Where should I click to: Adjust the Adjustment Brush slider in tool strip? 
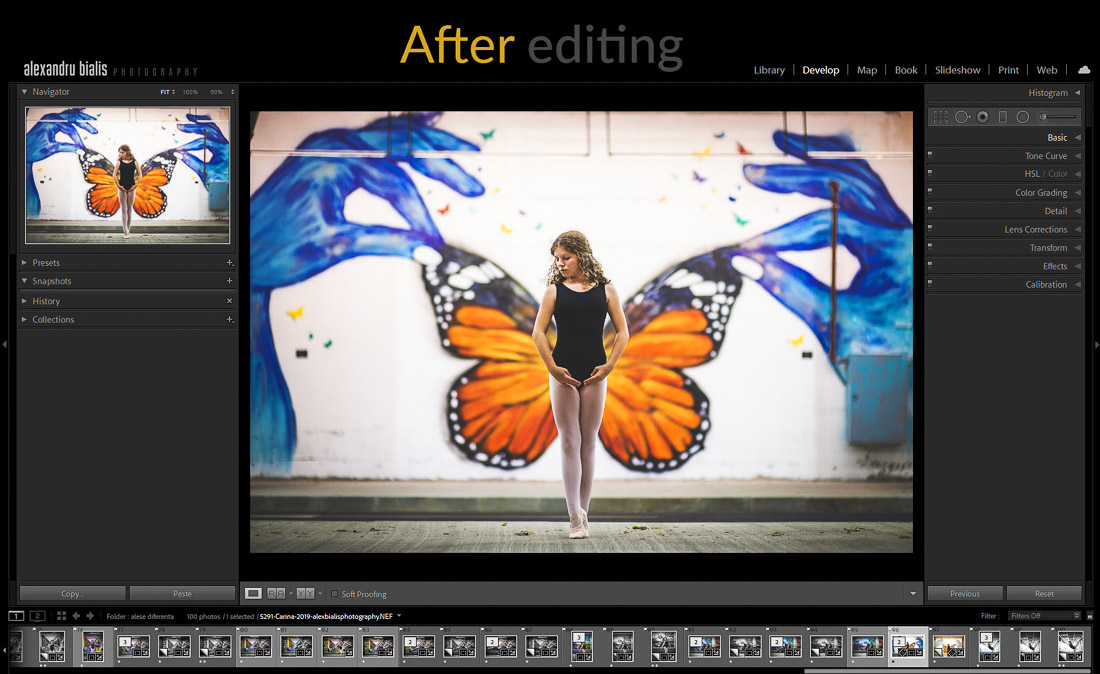tap(1058, 117)
